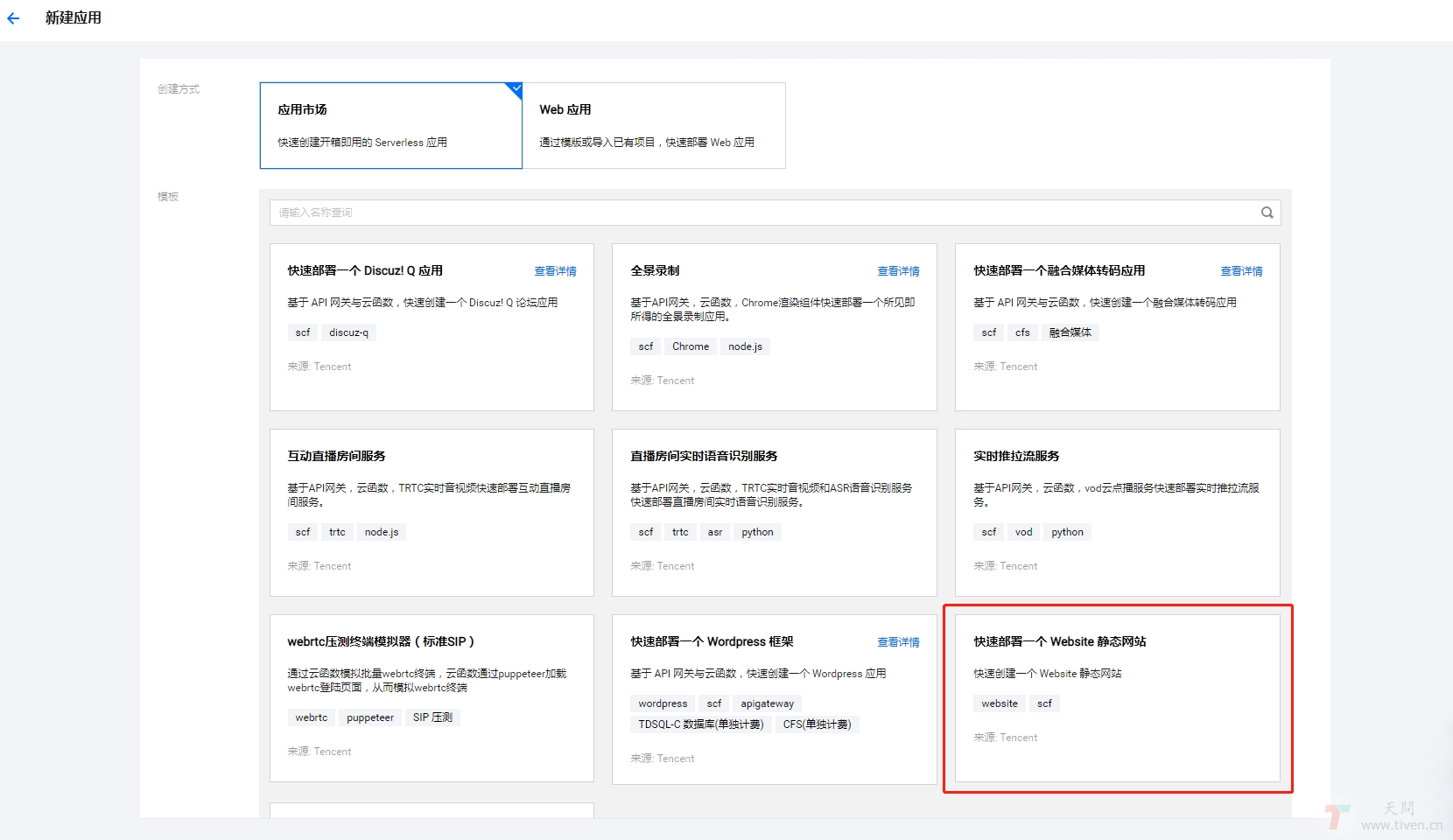Click the Discuz! Q 论坛应用 description text
This screenshot has height=840, width=1453.
tap(423, 303)
